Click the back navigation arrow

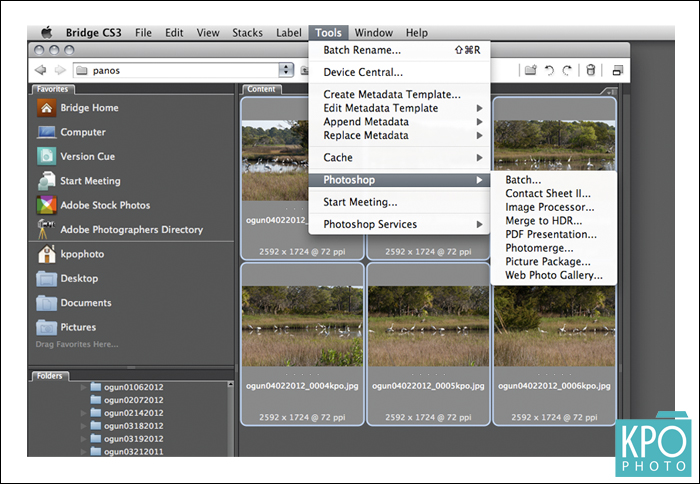click(41, 70)
